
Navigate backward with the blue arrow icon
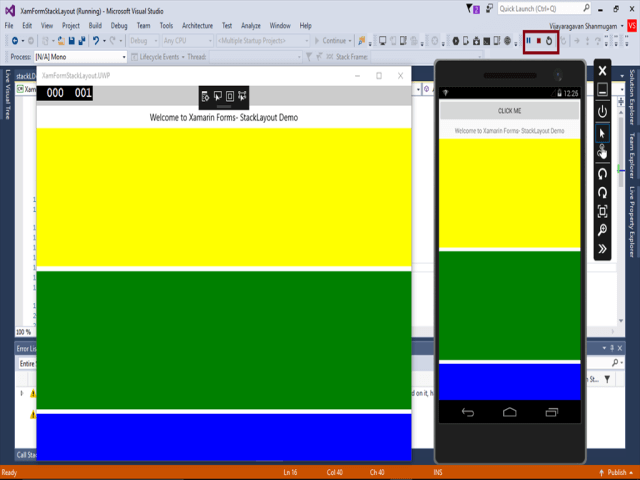click(x=15, y=41)
